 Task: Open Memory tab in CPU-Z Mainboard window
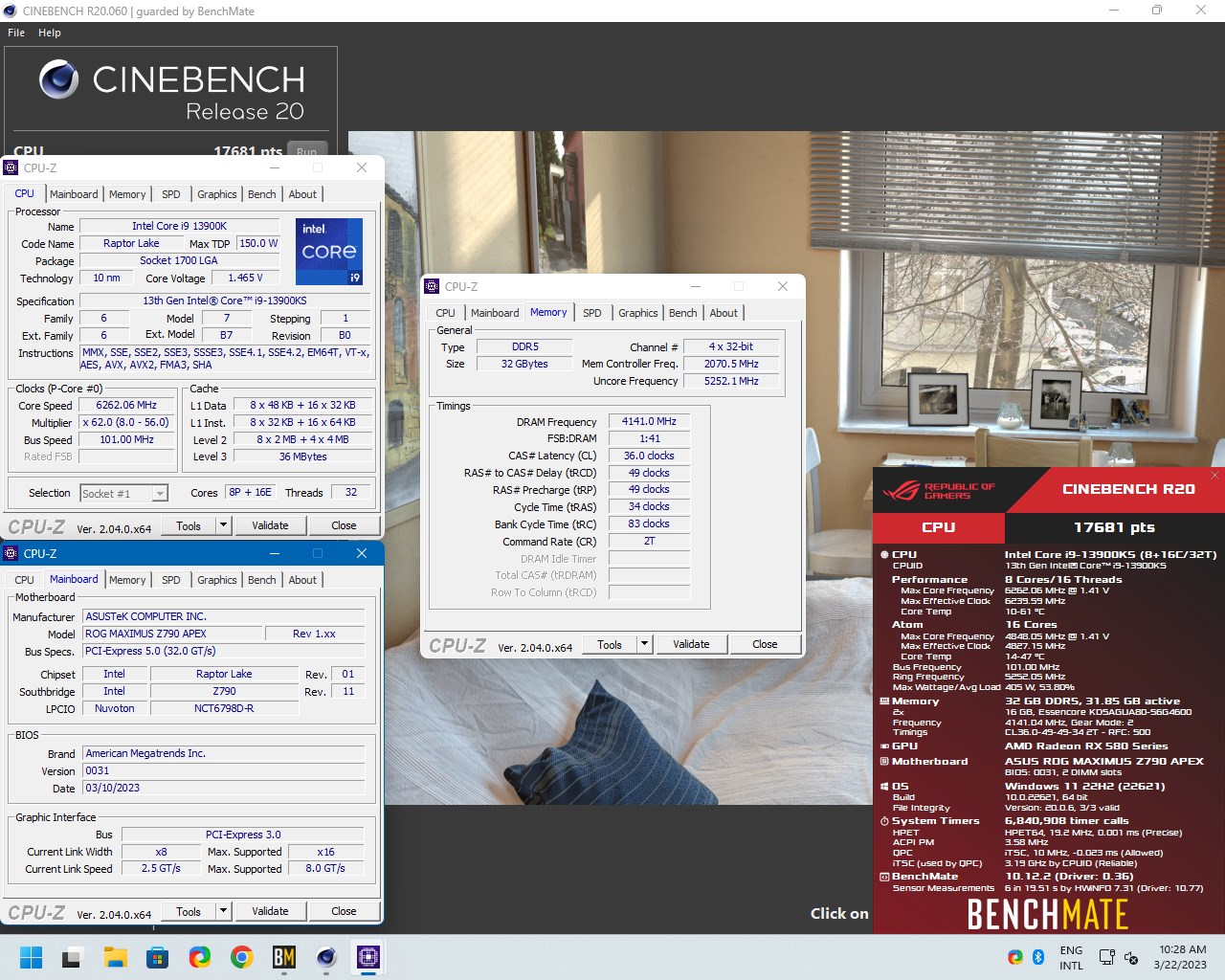point(127,580)
